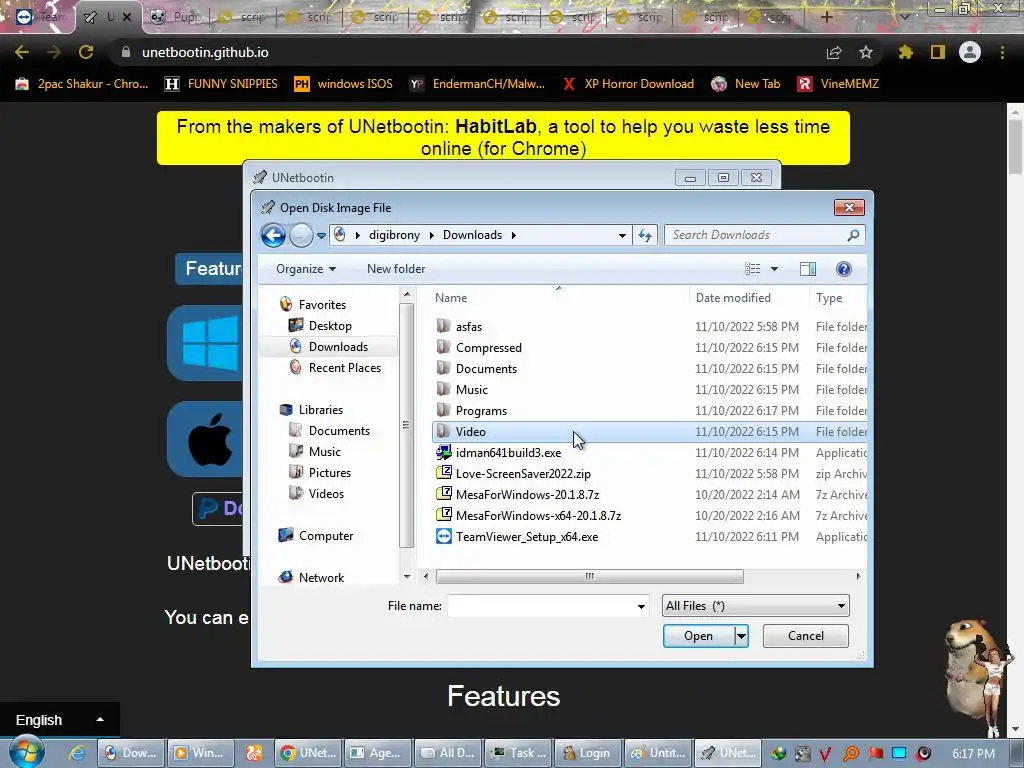The image size is (1024, 768).
Task: Share this page icon in Chrome
Action: 834,52
